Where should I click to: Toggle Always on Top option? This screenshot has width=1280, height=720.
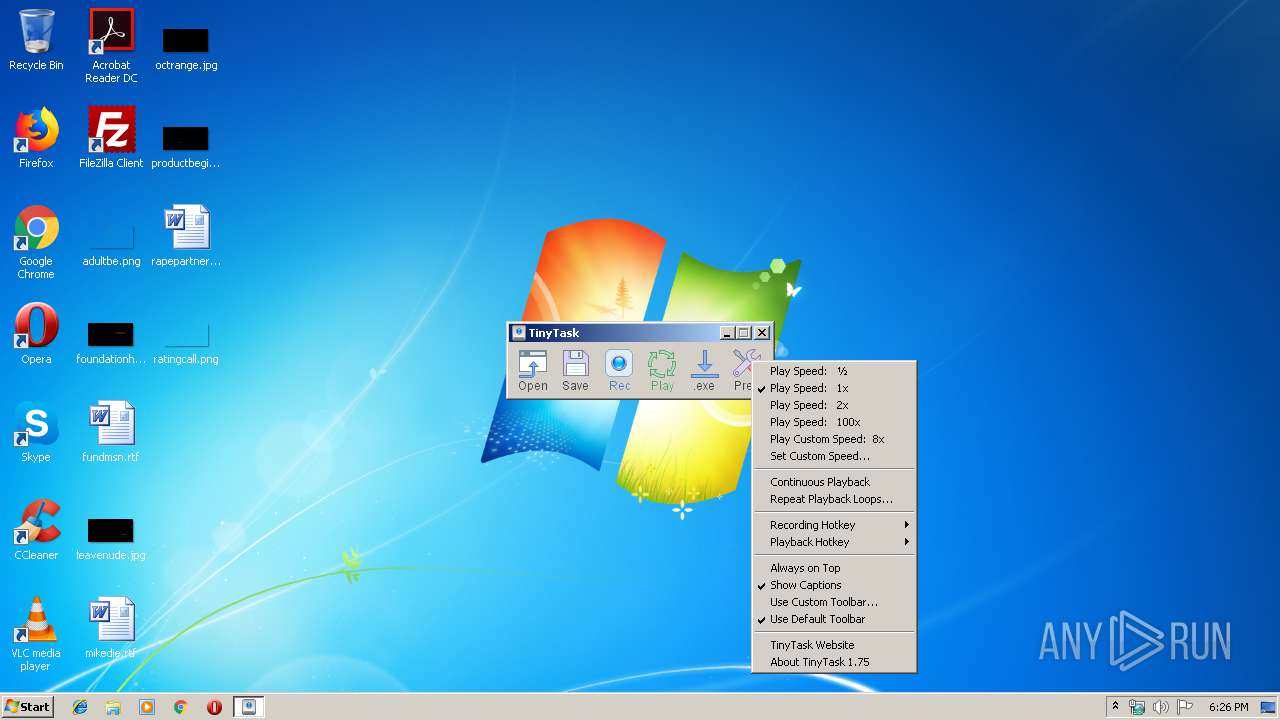point(834,568)
